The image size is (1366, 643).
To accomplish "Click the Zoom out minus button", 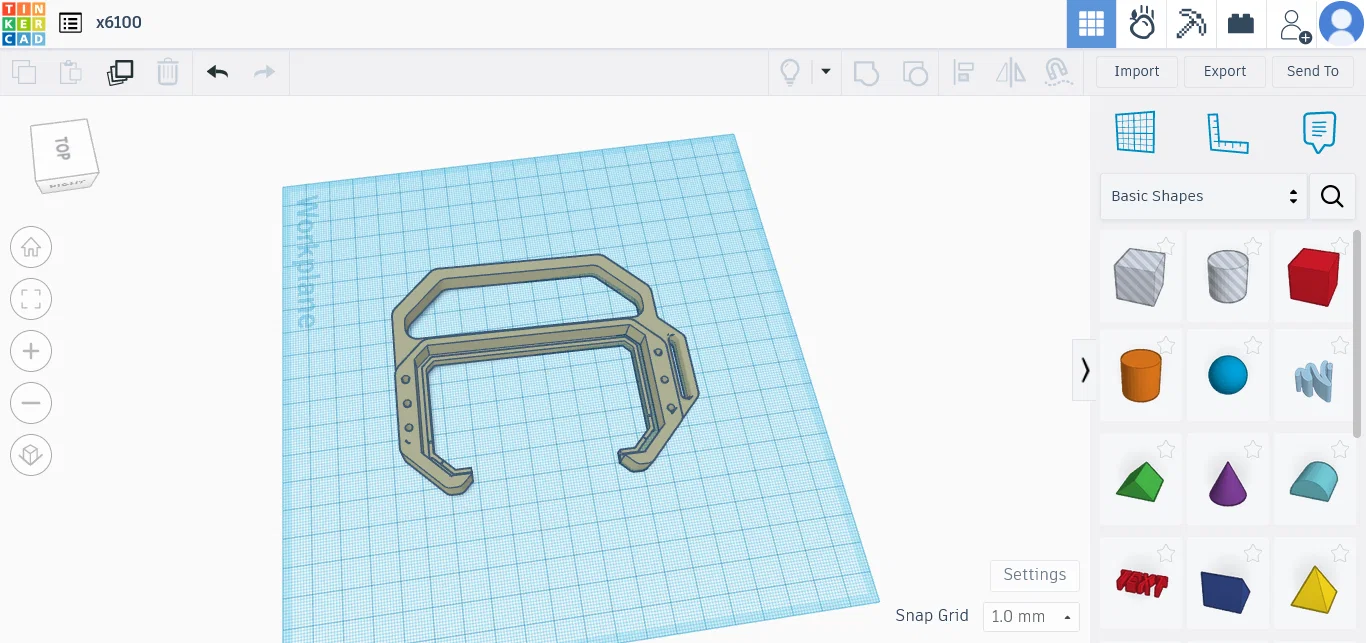I will click(x=31, y=403).
